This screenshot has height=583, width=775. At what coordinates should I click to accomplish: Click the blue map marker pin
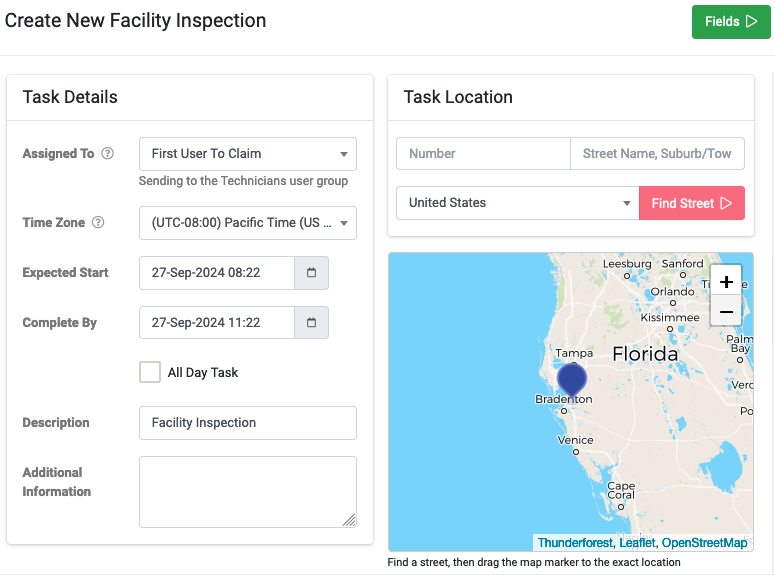point(572,381)
